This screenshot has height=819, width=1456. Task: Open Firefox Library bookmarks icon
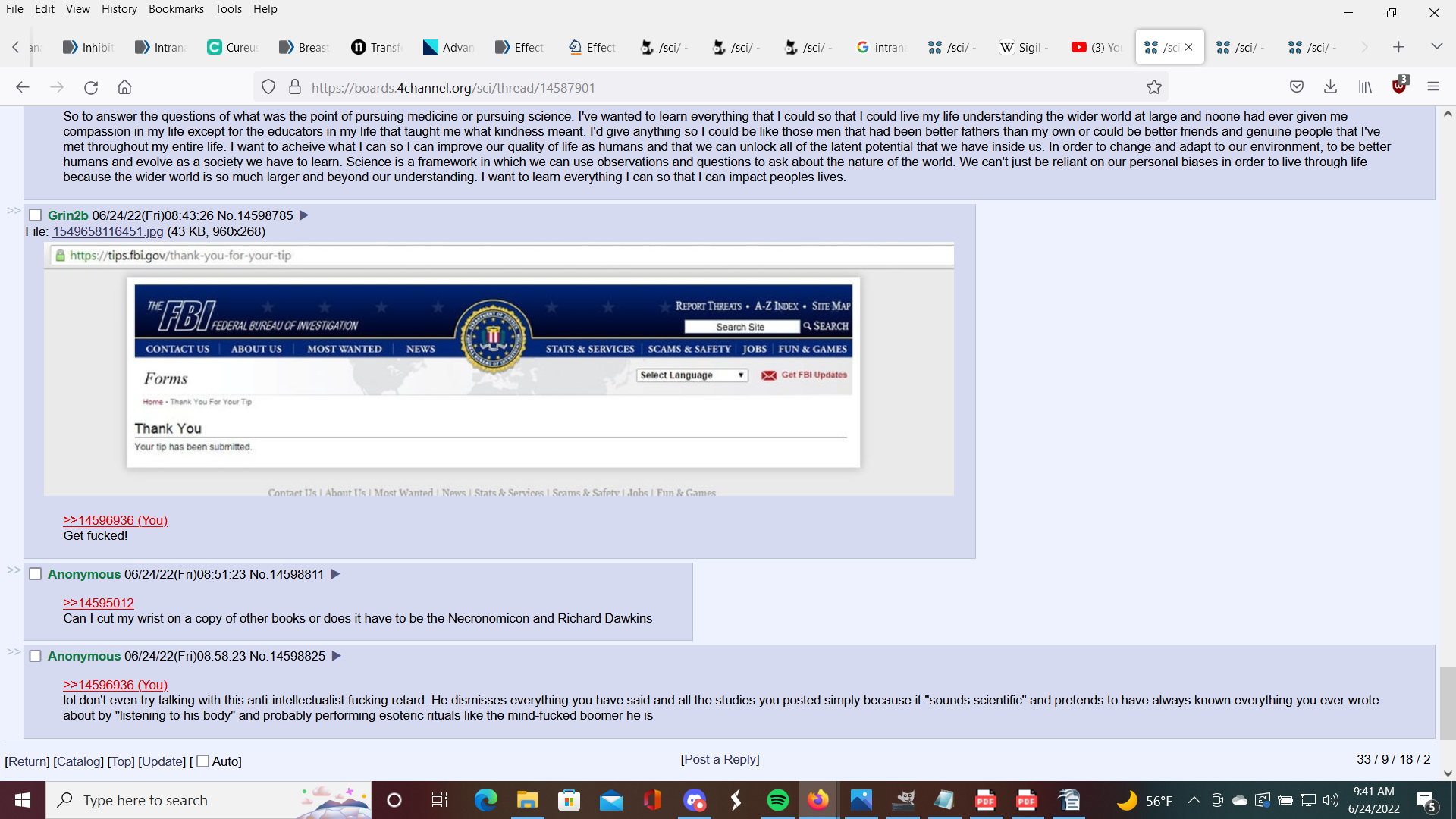tap(1365, 87)
